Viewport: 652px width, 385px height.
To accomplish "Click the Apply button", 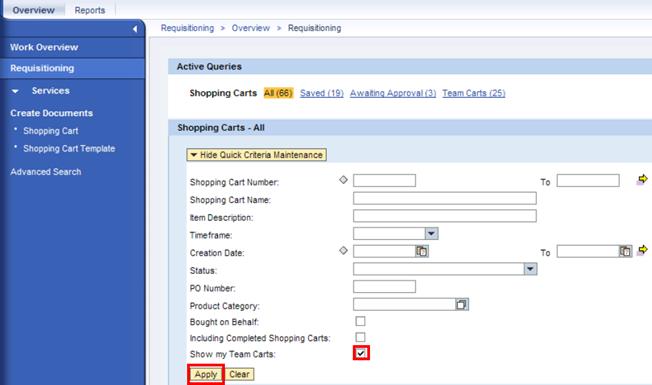I will tap(206, 374).
